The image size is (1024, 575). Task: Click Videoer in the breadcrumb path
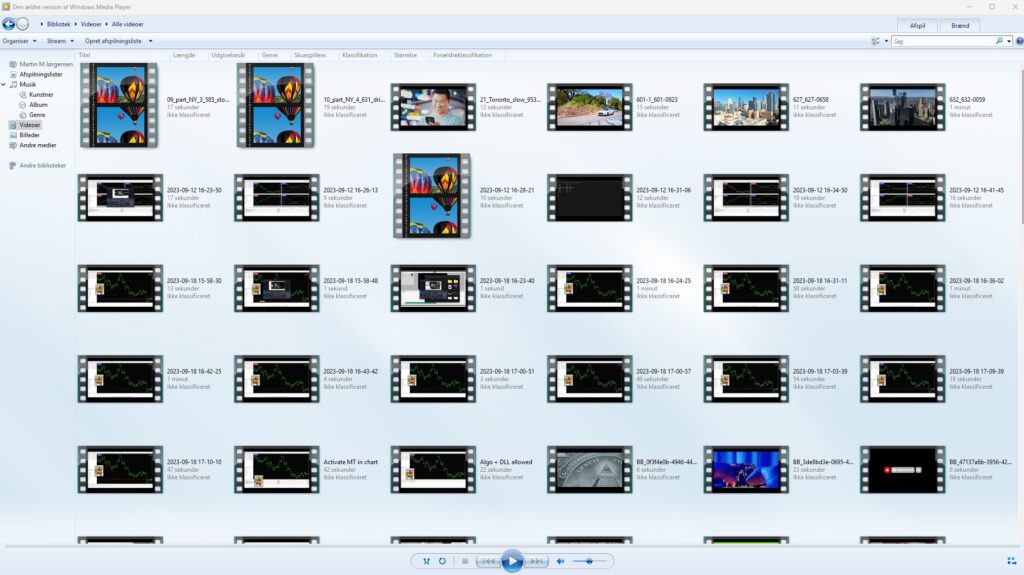pyautogui.click(x=91, y=24)
